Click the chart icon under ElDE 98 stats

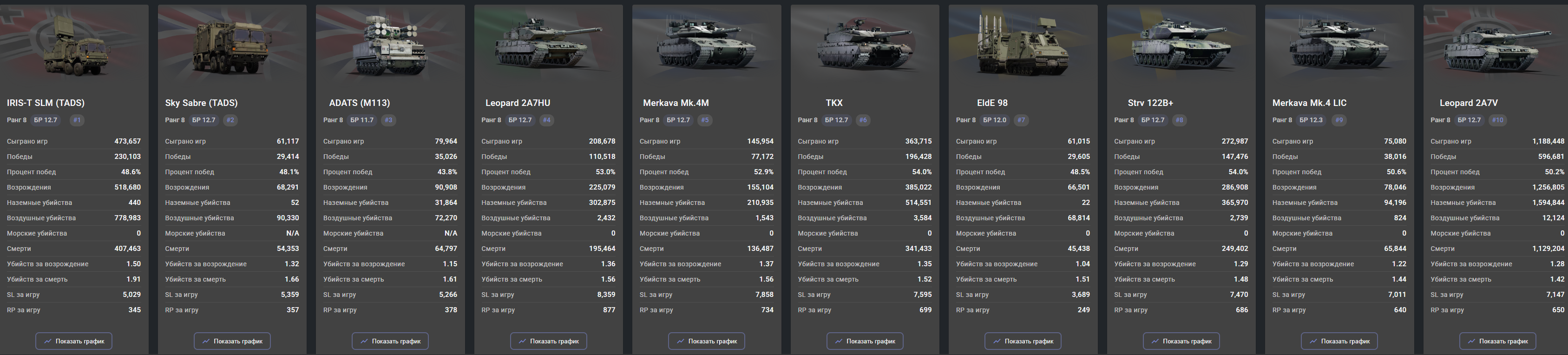(x=997, y=341)
